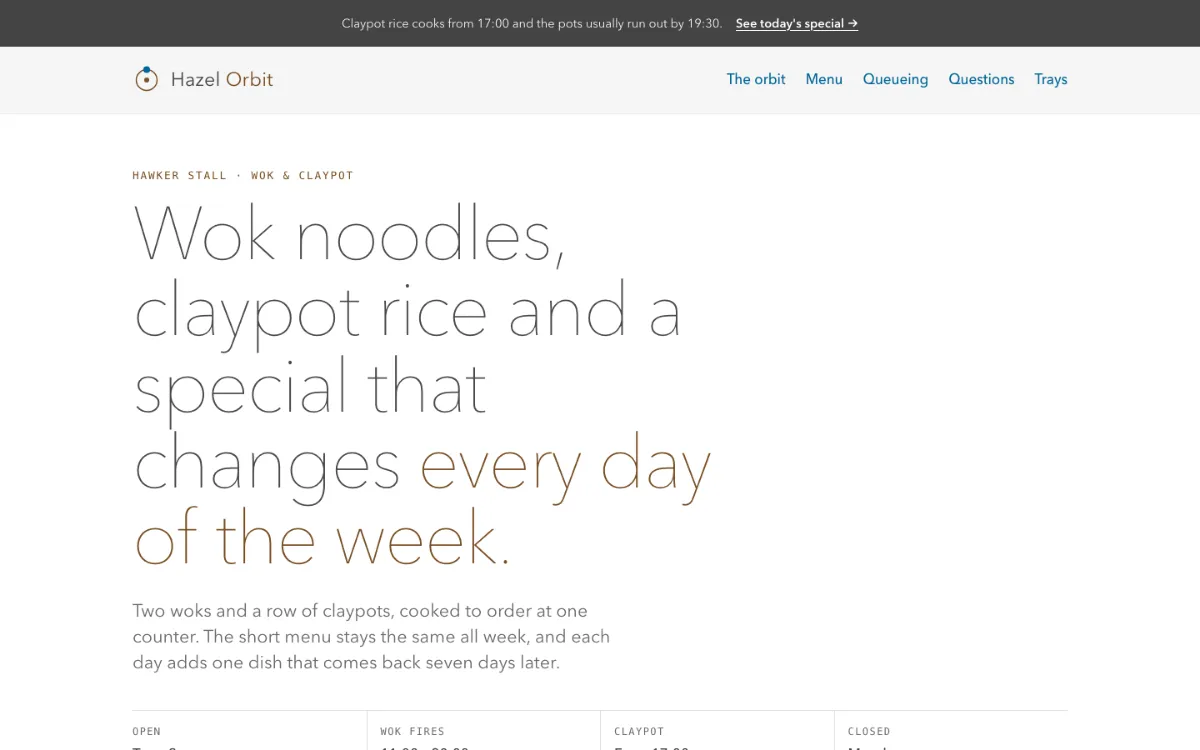
Task: Click the WOK FIRES column label
Action: coord(412,731)
